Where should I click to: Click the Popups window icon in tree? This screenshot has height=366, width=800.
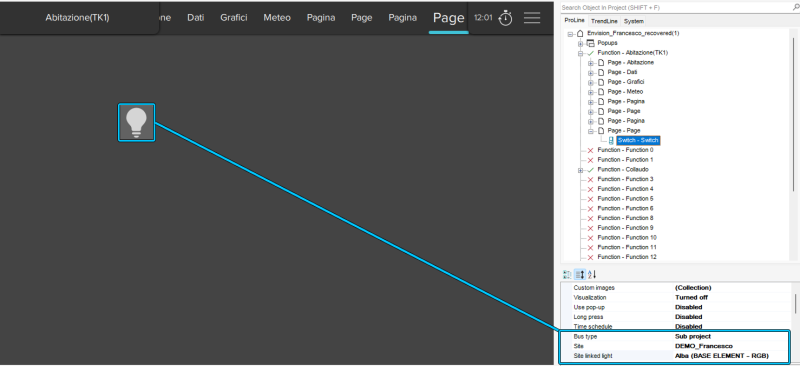[x=590, y=43]
